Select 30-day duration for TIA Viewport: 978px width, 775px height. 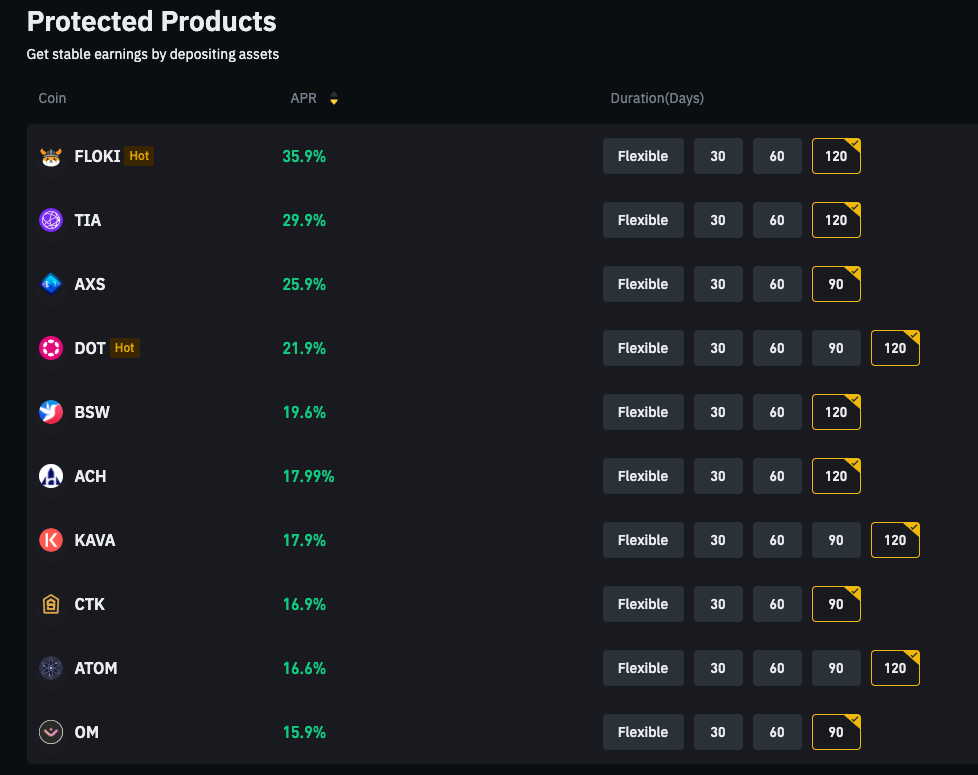(718, 220)
